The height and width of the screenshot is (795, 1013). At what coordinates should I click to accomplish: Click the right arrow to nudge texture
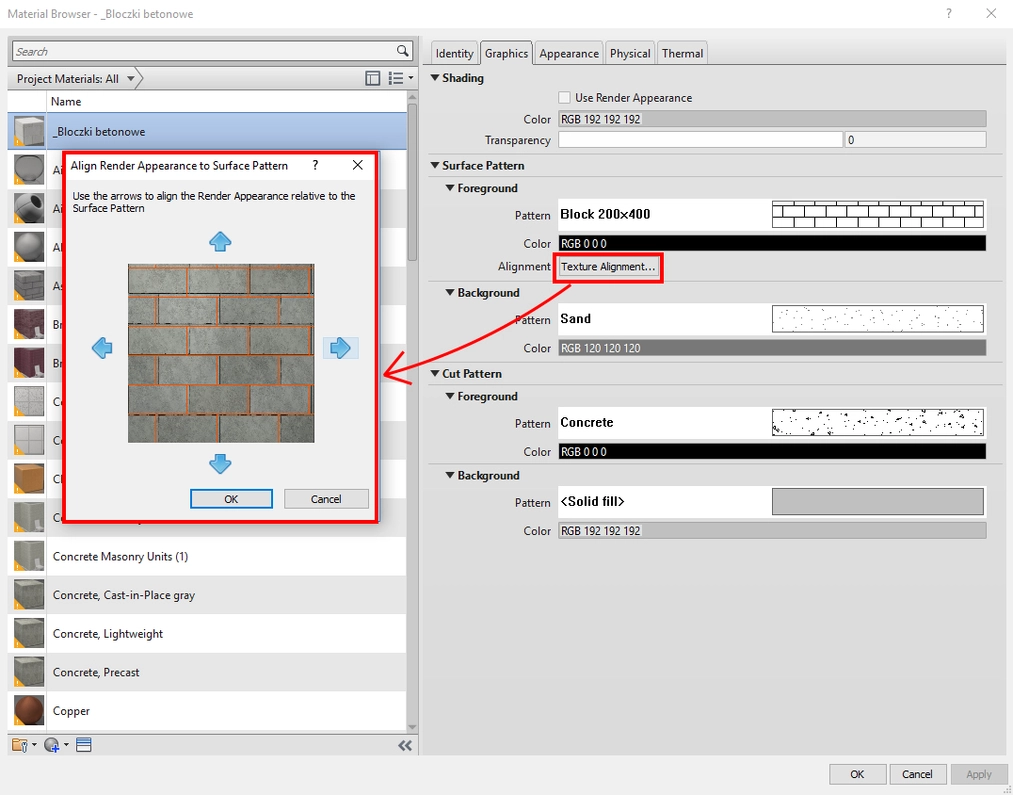tap(342, 347)
